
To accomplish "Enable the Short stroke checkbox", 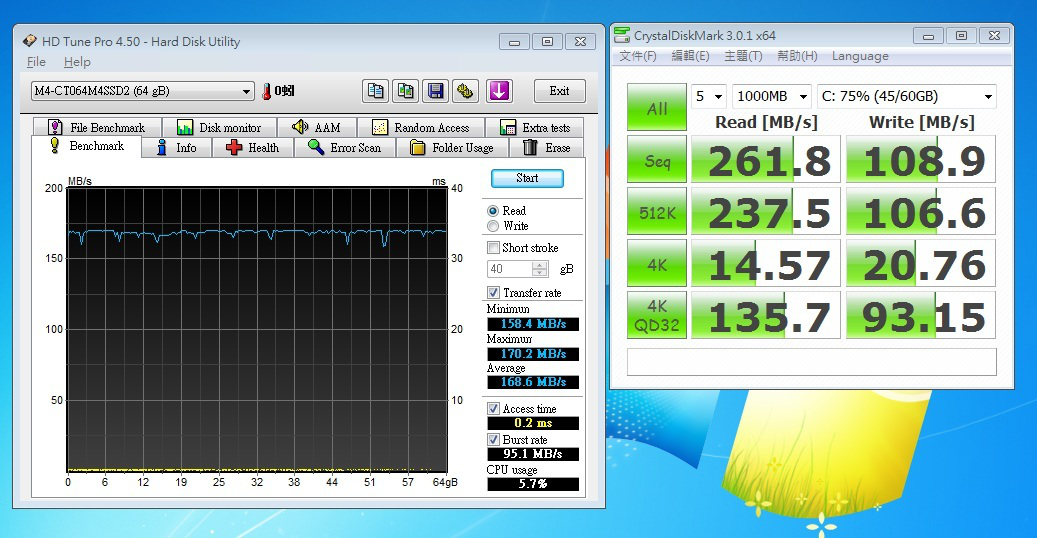I will pos(493,247).
